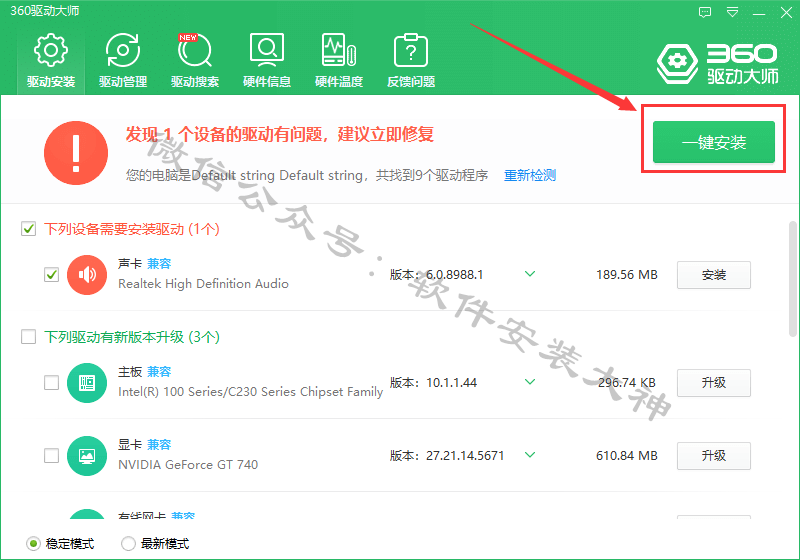Click 升级 button for Intel chipset
This screenshot has width=800, height=560.
coord(714,383)
